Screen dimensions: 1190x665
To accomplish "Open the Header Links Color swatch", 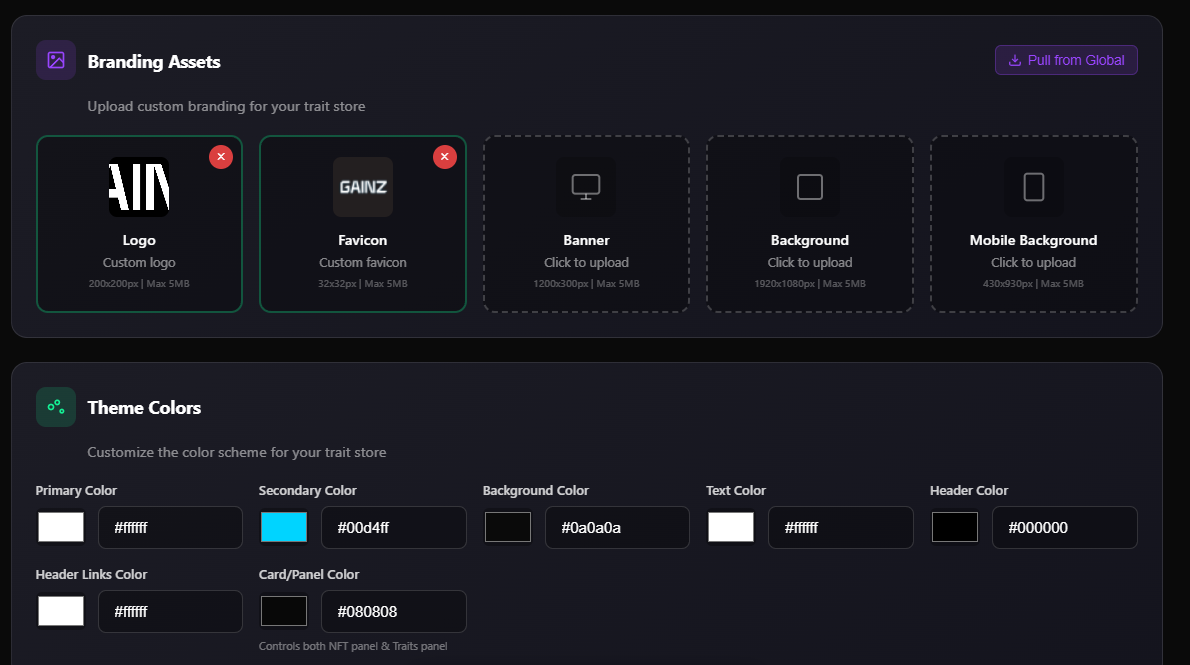I will 61,611.
